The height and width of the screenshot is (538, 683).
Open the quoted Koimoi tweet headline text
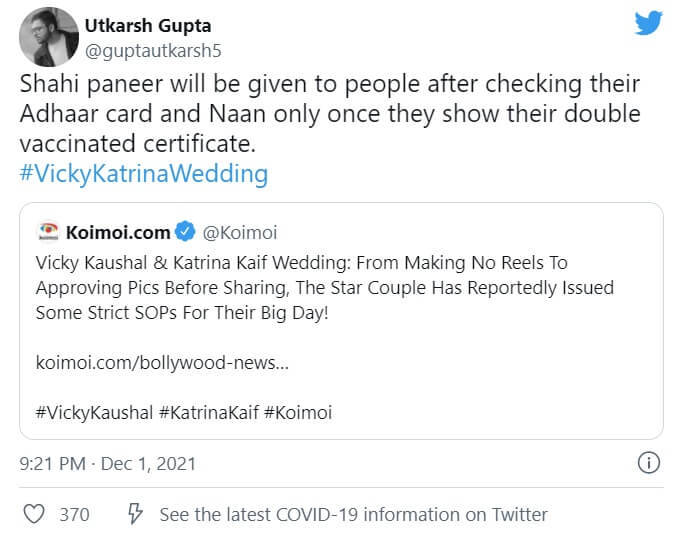[325, 287]
